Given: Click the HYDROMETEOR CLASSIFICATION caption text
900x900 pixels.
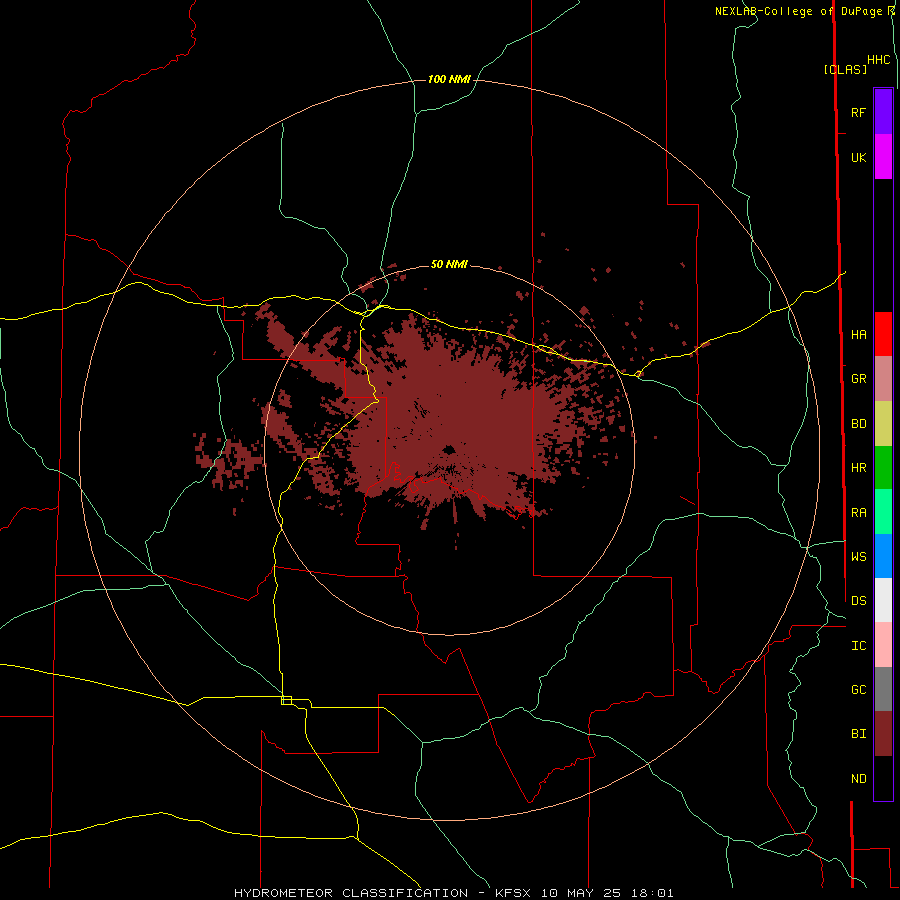Looking at the screenshot, I should (x=351, y=893).
